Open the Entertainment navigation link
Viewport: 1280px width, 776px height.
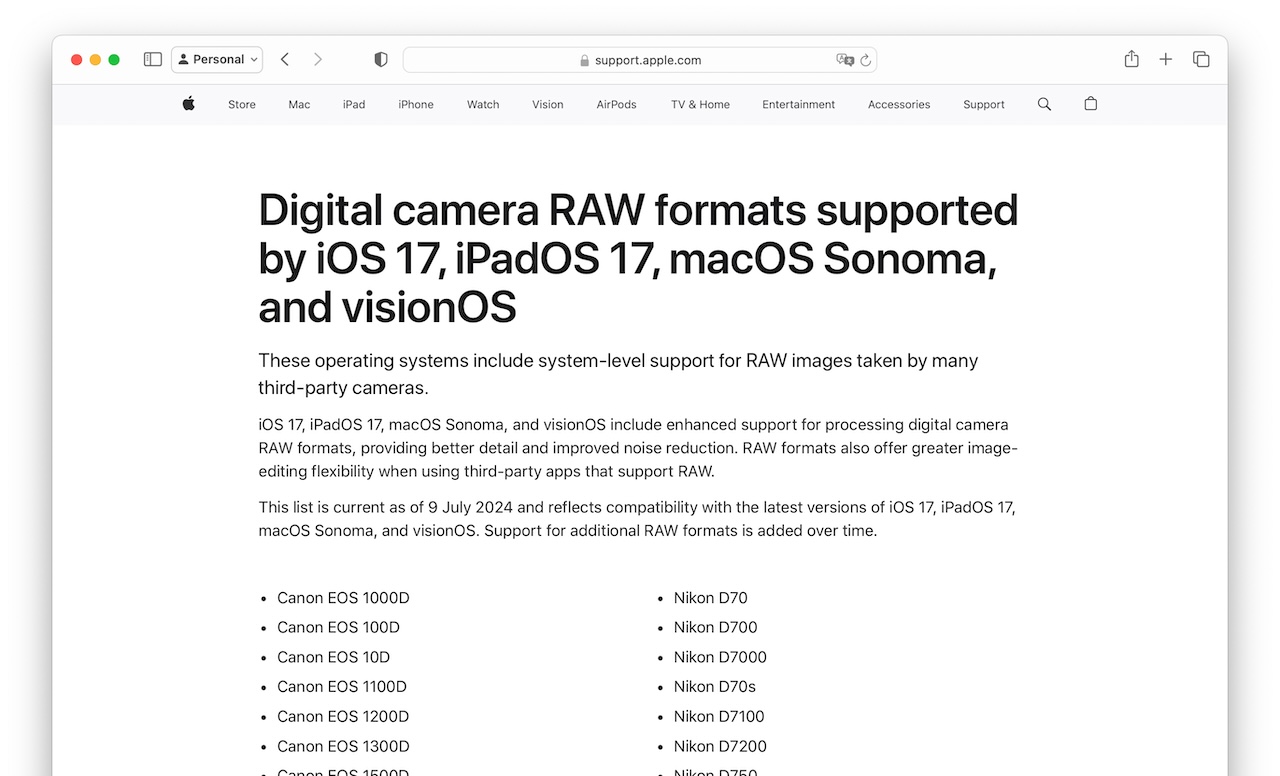click(x=799, y=104)
